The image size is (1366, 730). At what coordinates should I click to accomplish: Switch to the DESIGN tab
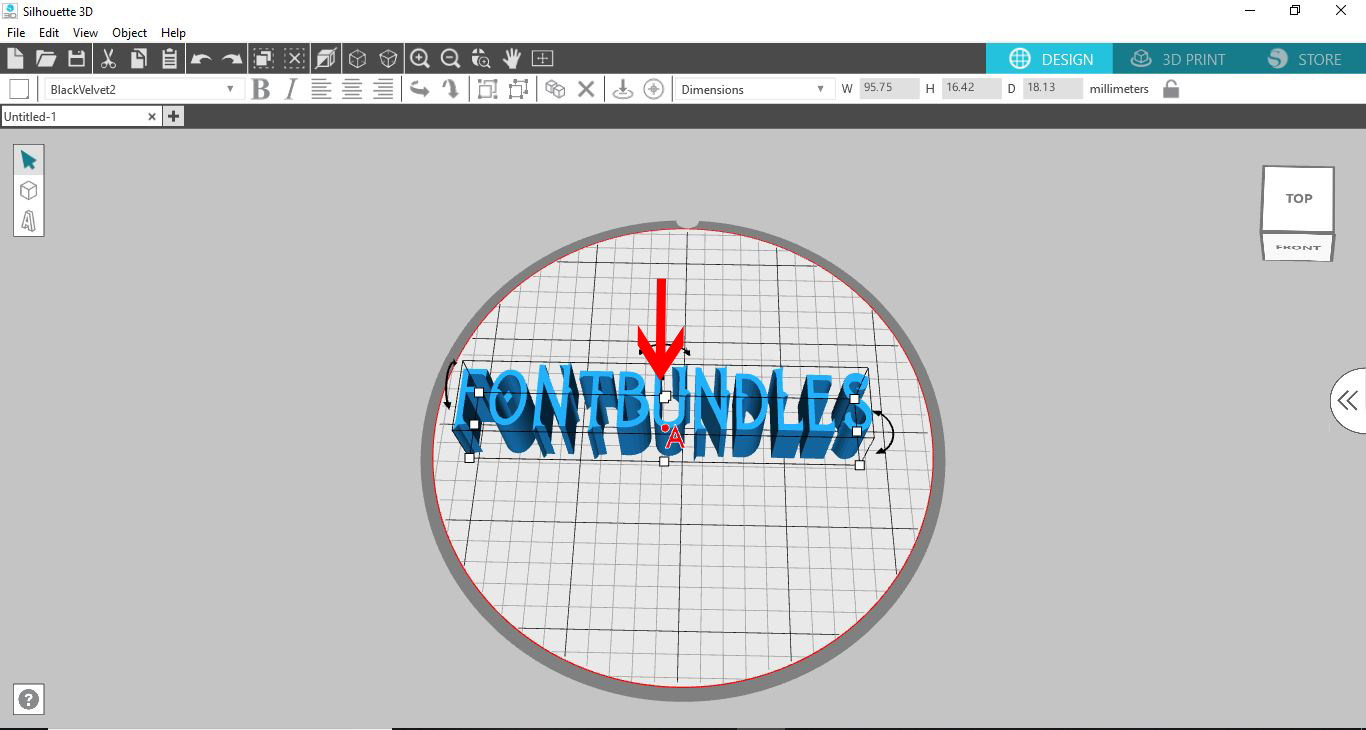click(1050, 58)
